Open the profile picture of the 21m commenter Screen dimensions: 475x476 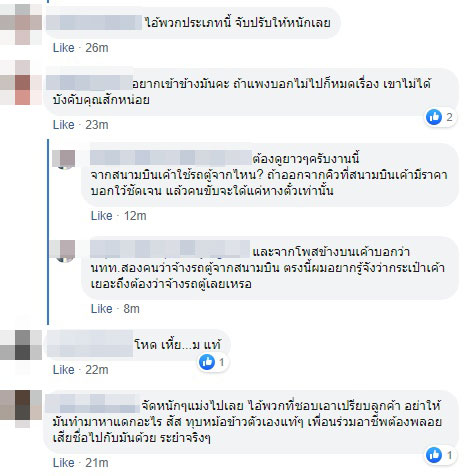pos(21,409)
